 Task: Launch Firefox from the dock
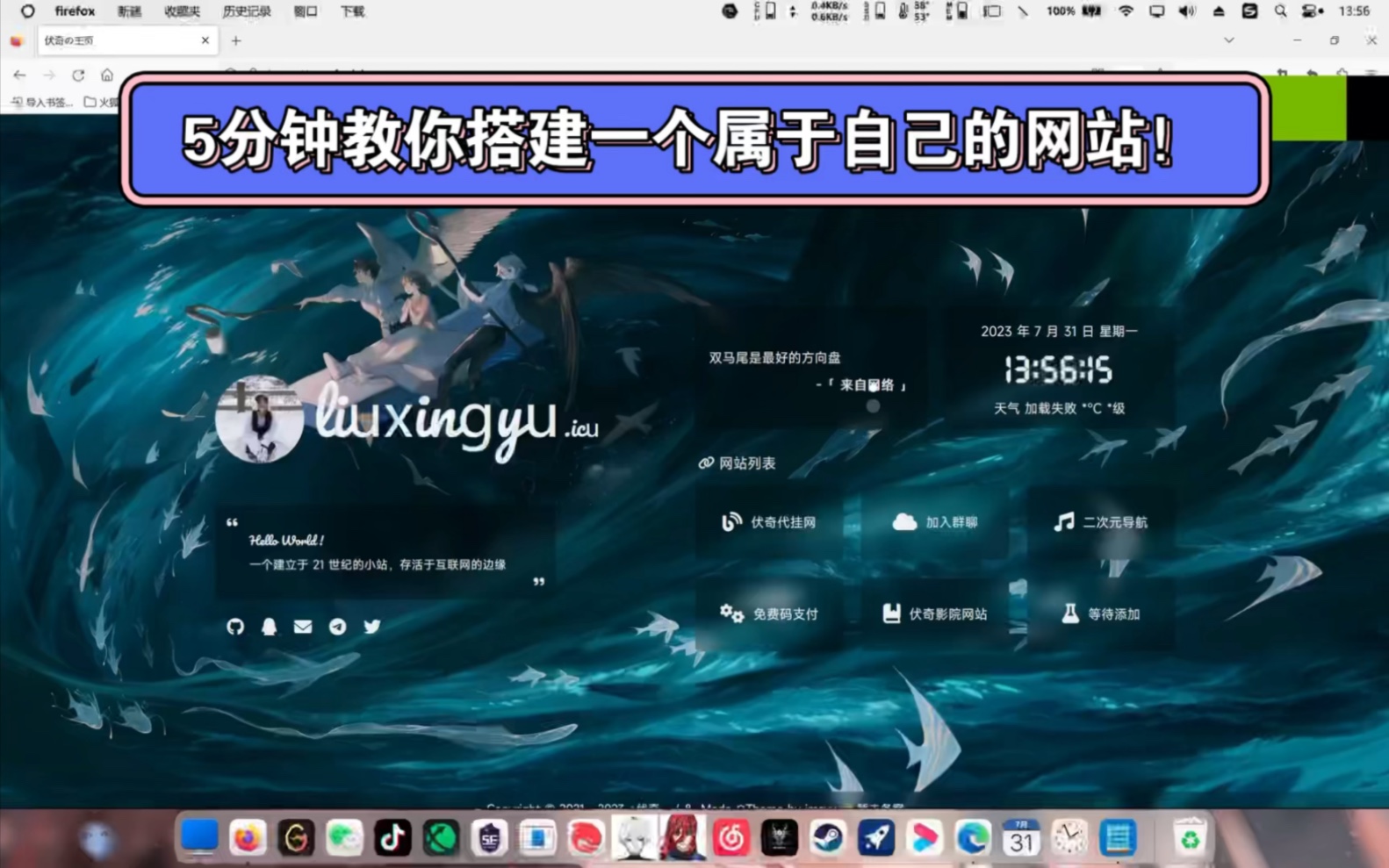(x=248, y=837)
